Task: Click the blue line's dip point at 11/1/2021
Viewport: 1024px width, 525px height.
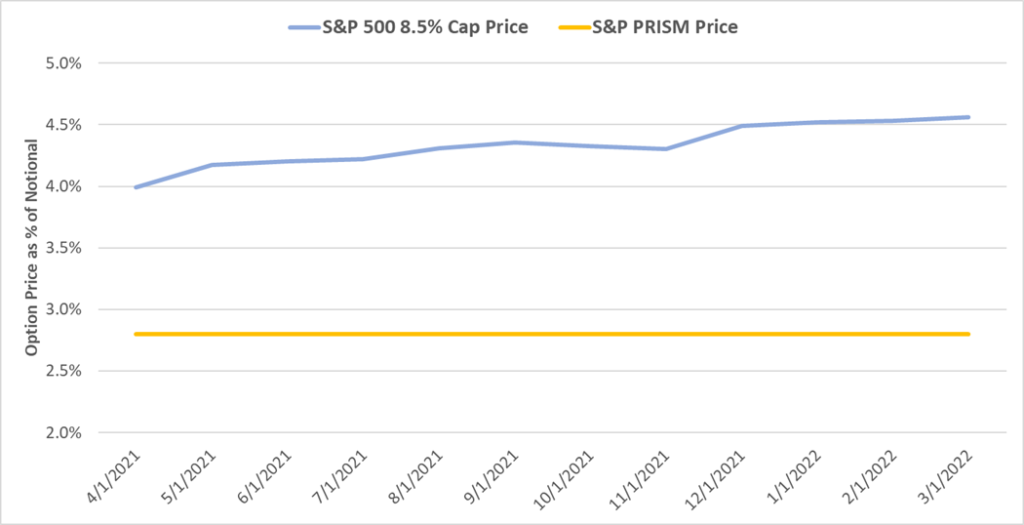Action: tap(665, 149)
